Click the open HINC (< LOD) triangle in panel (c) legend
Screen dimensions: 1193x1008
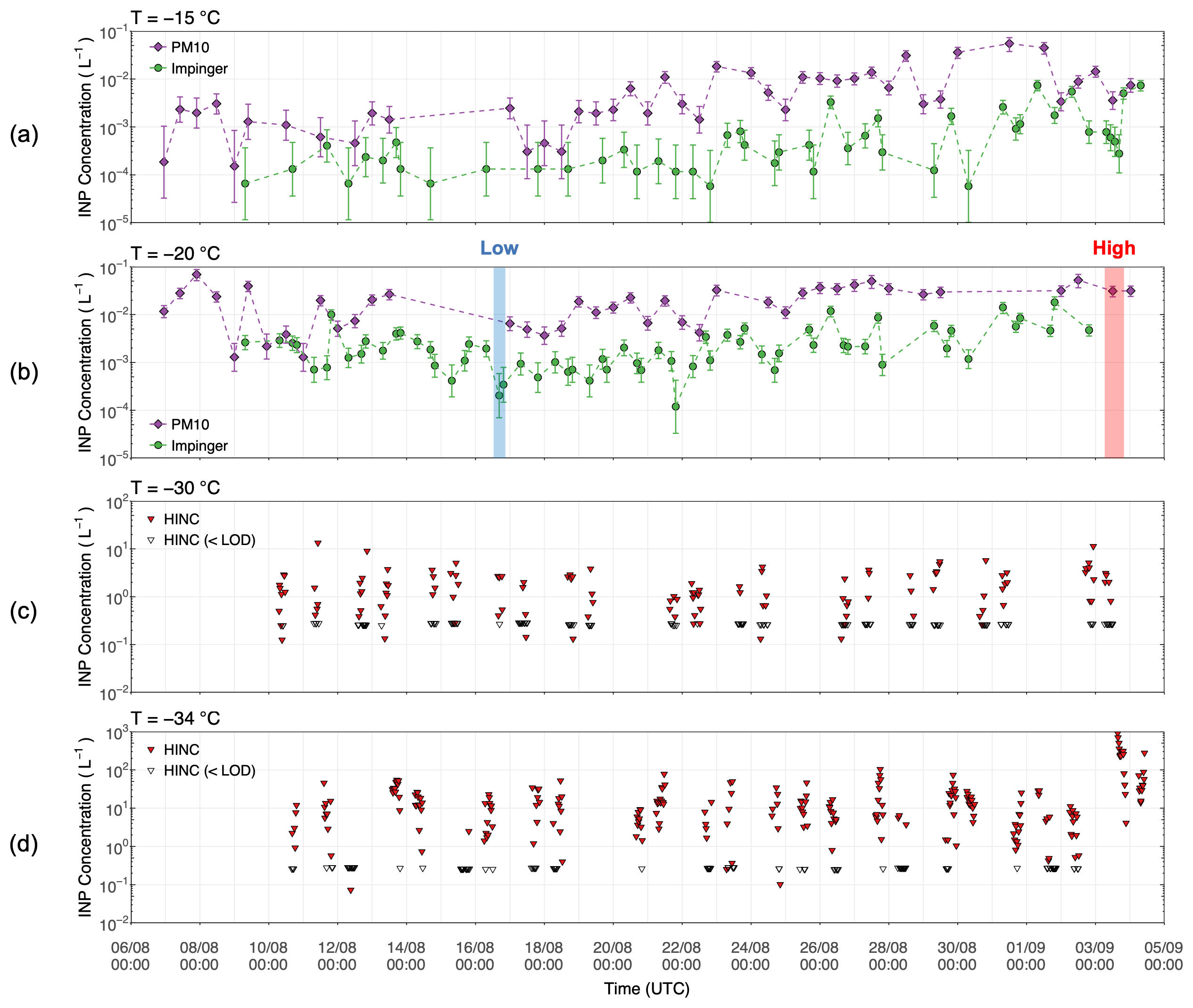[x=151, y=540]
